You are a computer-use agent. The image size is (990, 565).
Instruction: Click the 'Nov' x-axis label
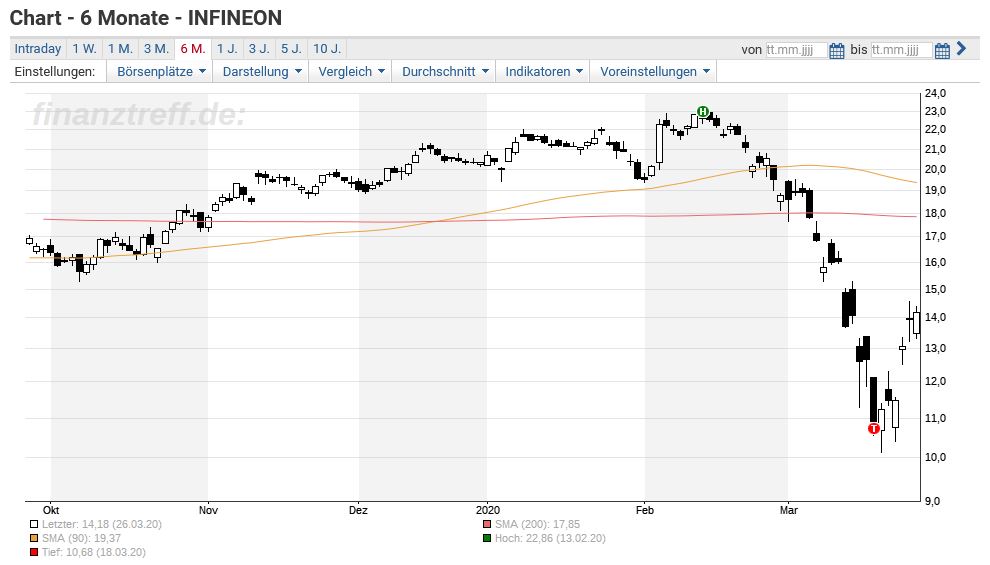pos(208,510)
